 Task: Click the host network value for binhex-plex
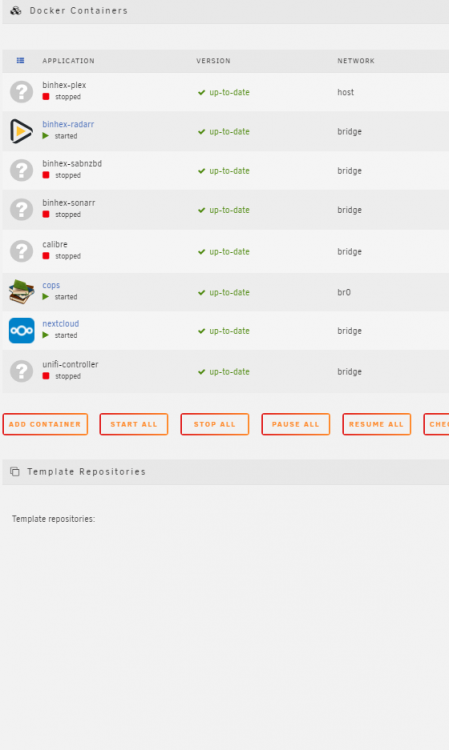[346, 92]
